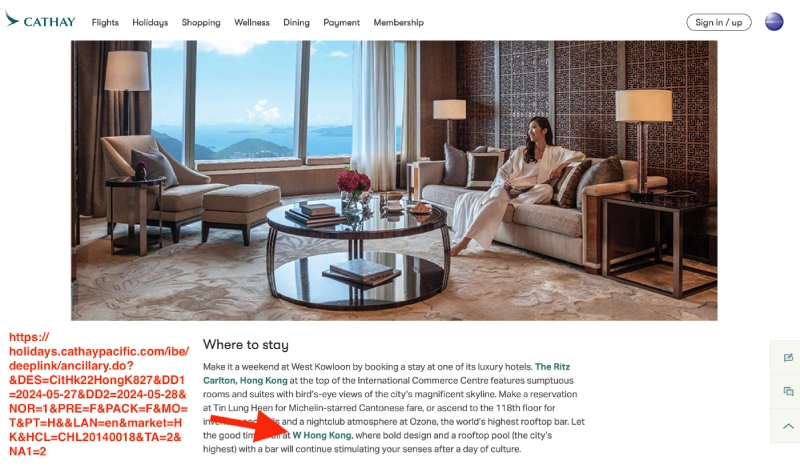The image size is (800, 469).
Task: Click the Tin Lung Heen paragraph text
Action: click(x=394, y=408)
